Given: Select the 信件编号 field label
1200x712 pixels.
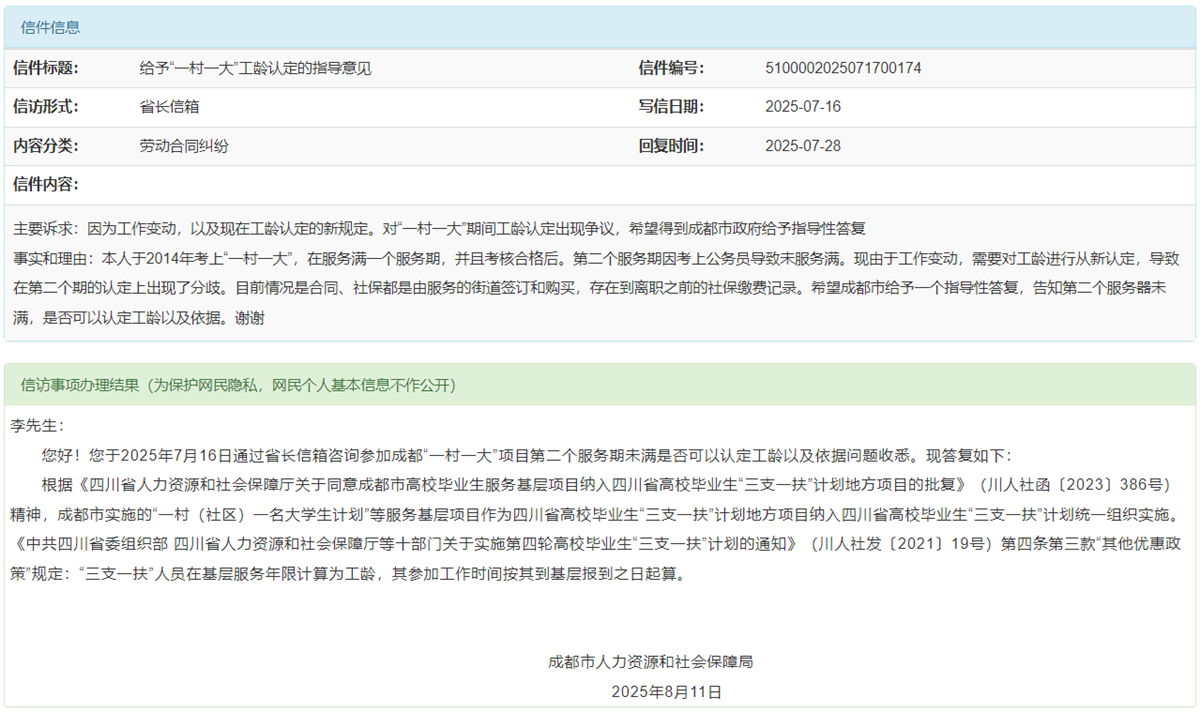Looking at the screenshot, I should click(671, 68).
